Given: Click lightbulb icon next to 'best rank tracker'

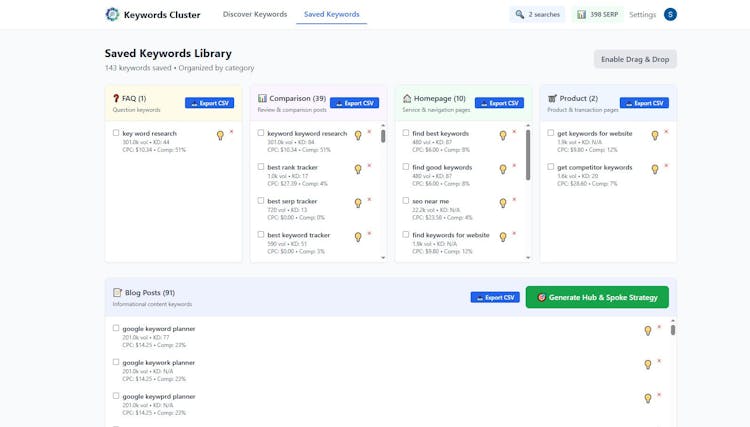Looking at the screenshot, I should click(x=358, y=169).
